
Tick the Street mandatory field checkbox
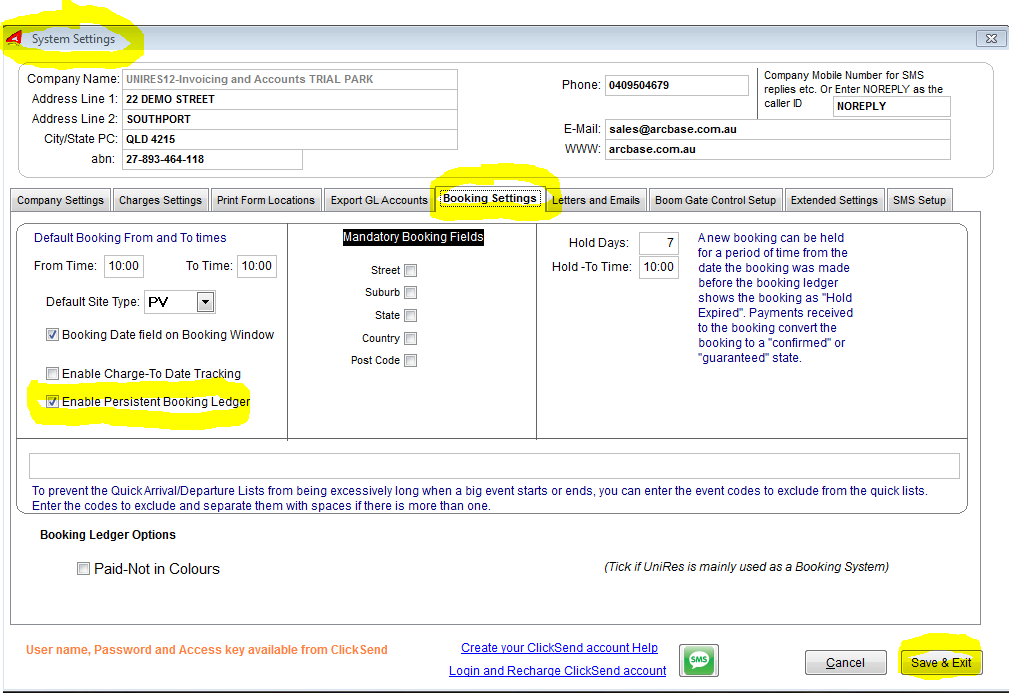(x=411, y=270)
